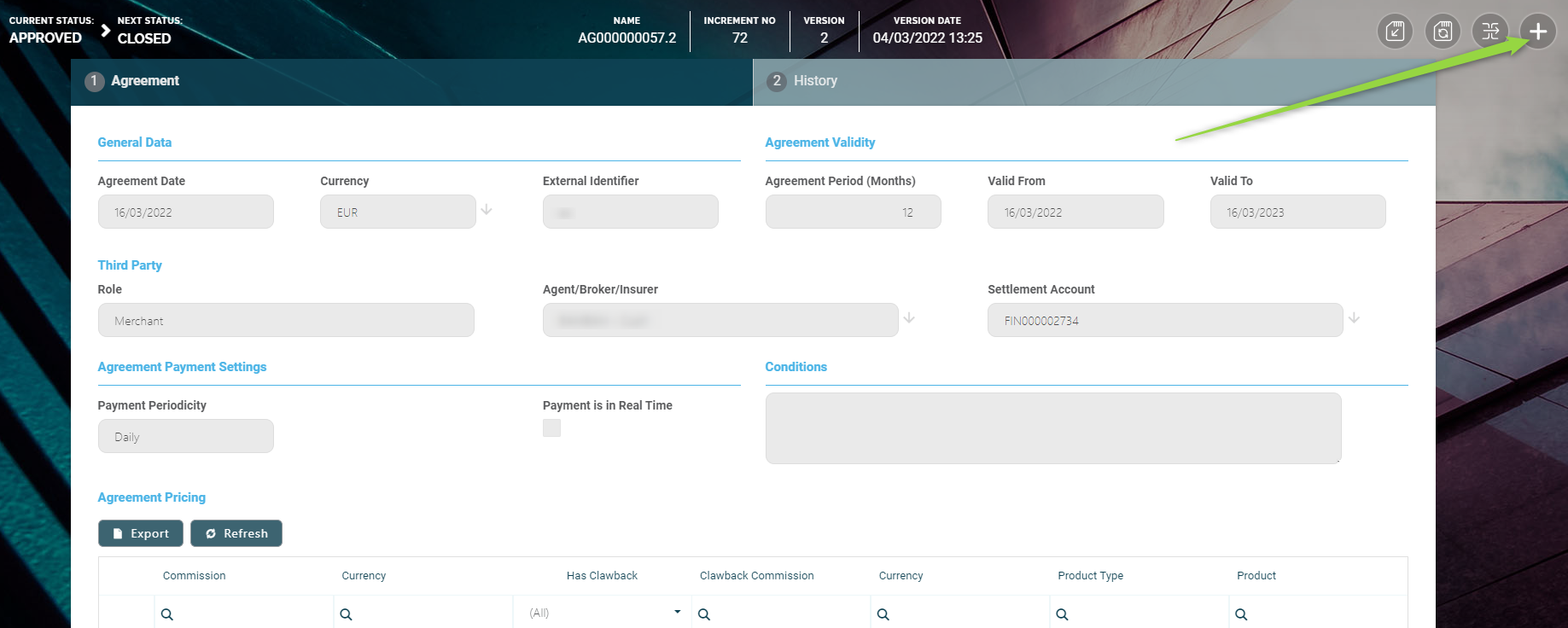This screenshot has width=1568, height=628.
Task: Click the Agreement Period (Months) field
Action: pos(852,212)
